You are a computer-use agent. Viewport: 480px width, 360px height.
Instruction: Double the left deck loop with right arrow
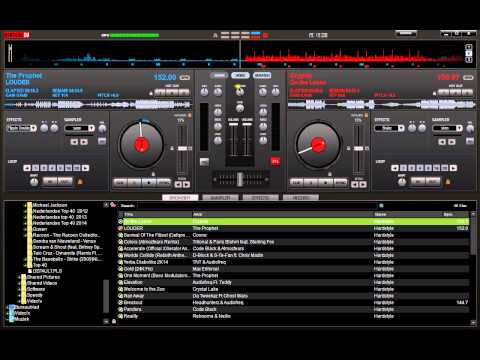pos(85,168)
